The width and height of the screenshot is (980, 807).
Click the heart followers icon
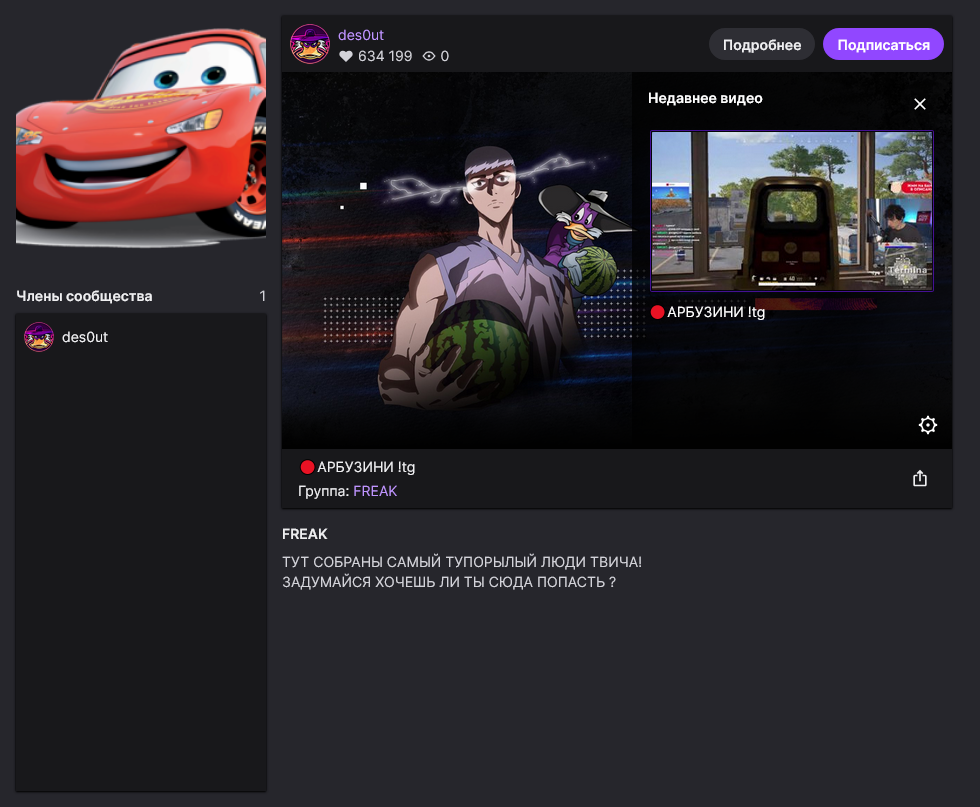click(x=346, y=56)
